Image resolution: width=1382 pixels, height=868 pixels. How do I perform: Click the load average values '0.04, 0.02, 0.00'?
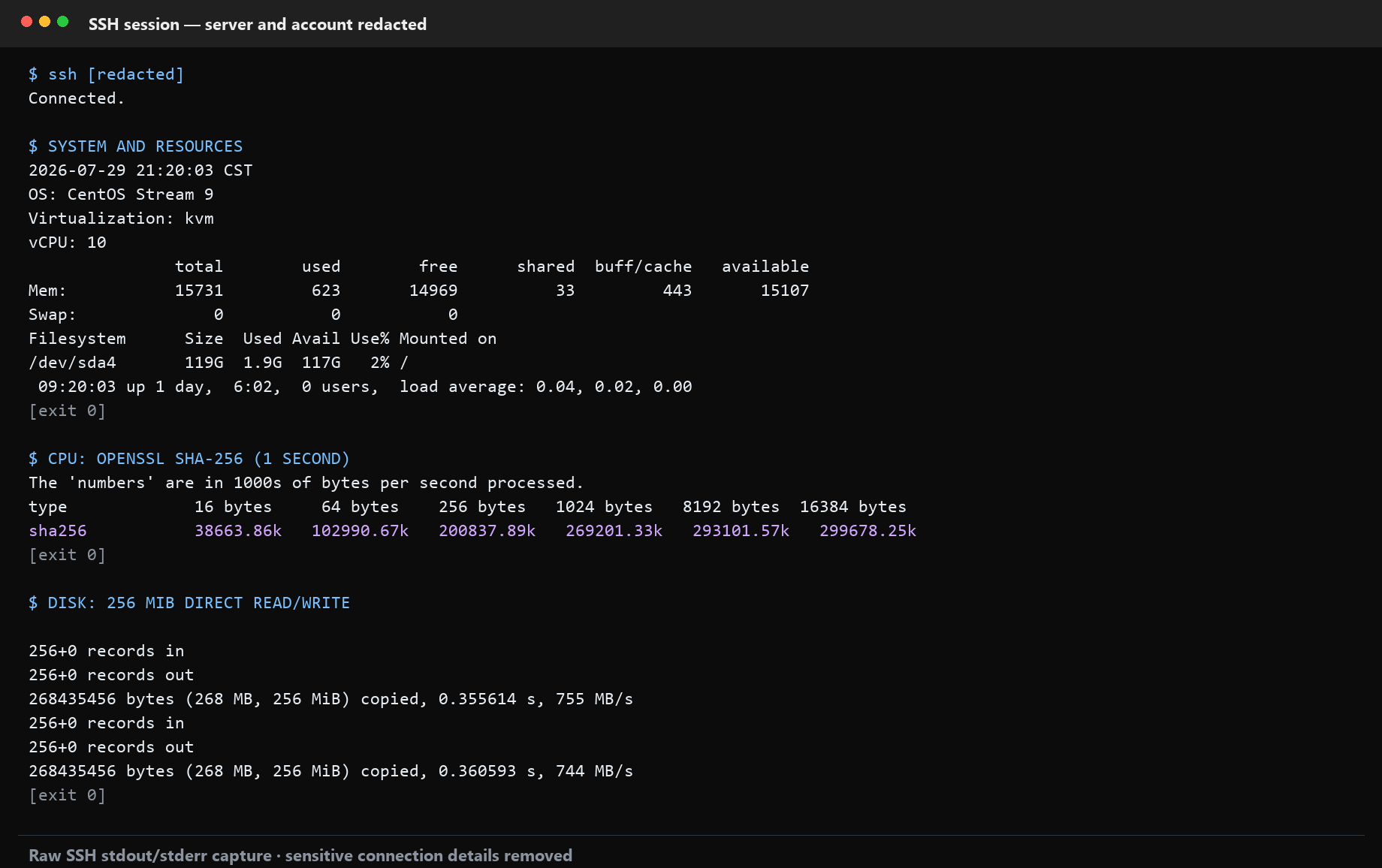click(x=614, y=387)
